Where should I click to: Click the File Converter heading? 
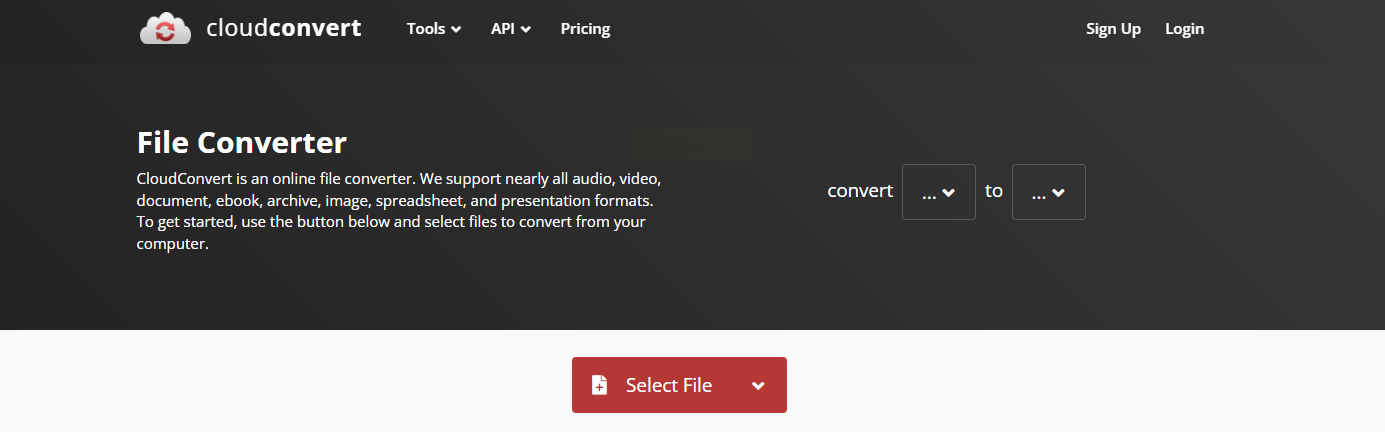242,143
